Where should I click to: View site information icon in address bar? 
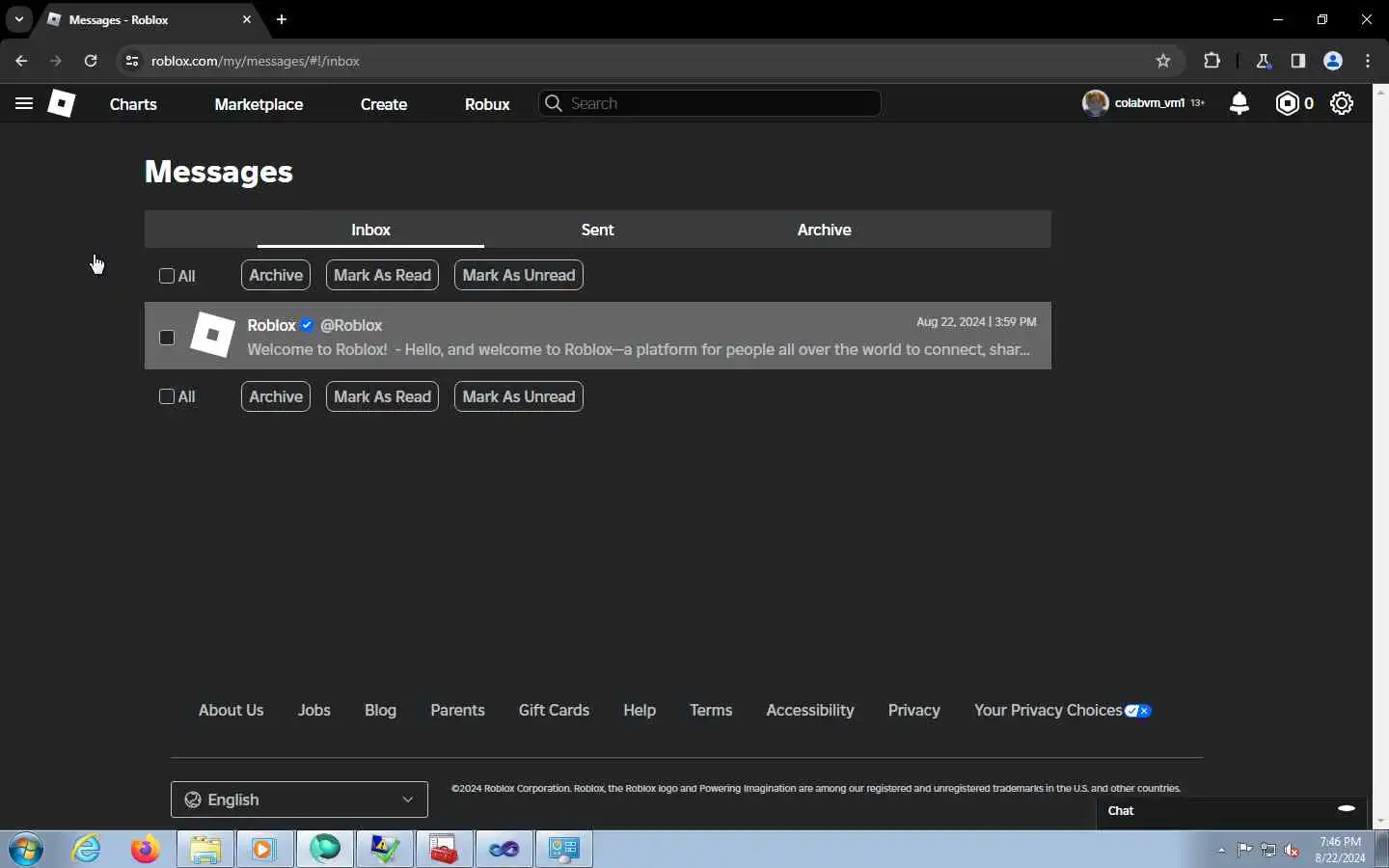click(x=132, y=61)
